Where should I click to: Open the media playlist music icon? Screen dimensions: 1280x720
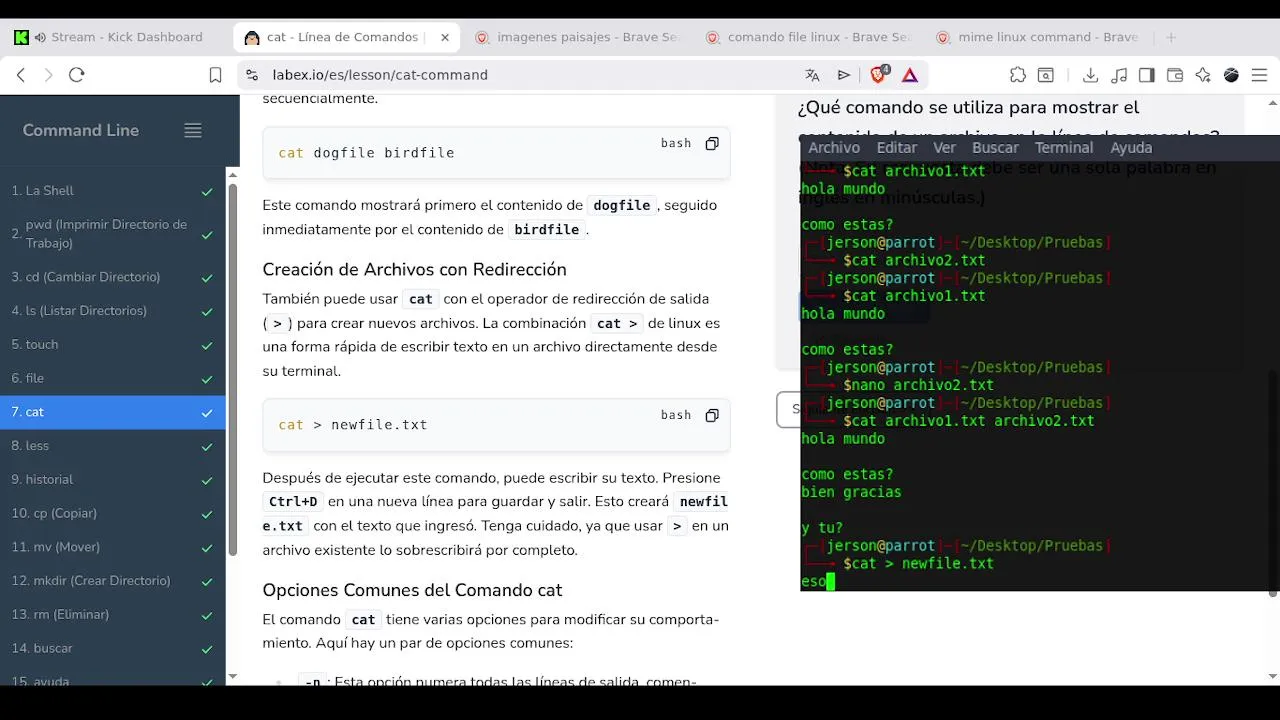point(1119,75)
